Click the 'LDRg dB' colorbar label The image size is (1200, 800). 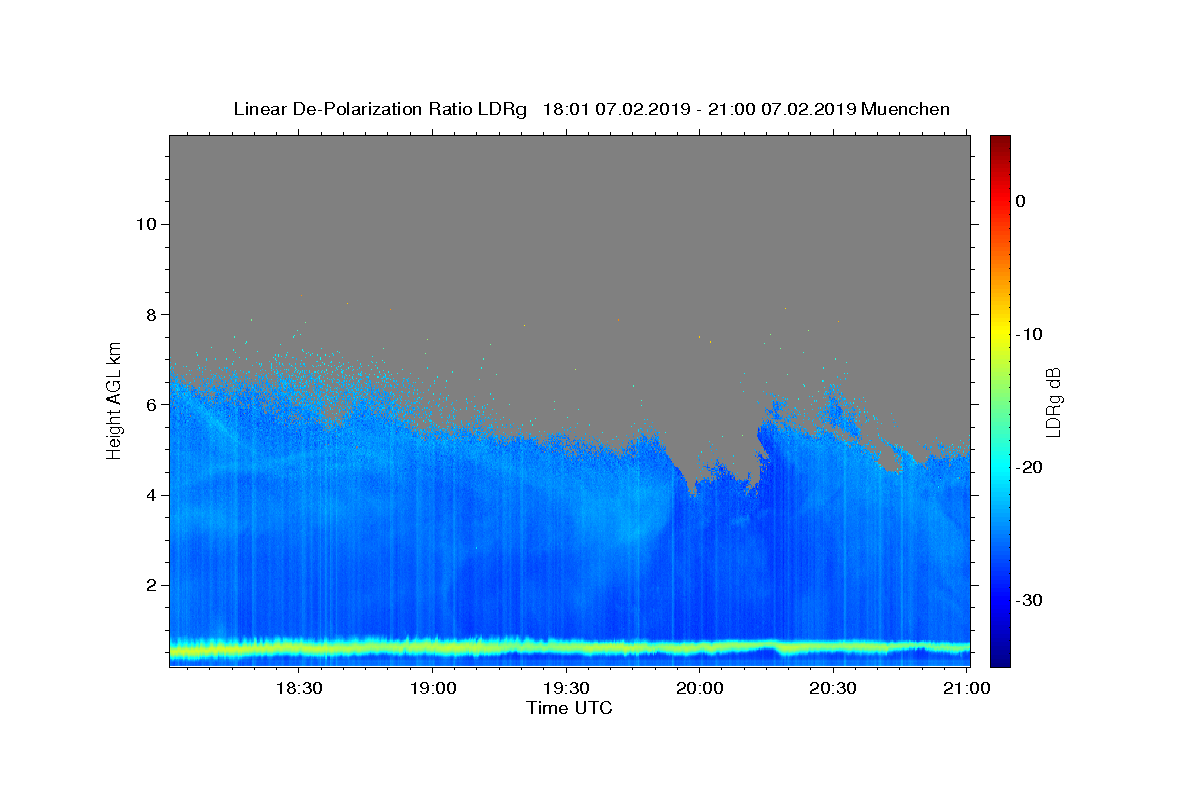coord(1053,402)
